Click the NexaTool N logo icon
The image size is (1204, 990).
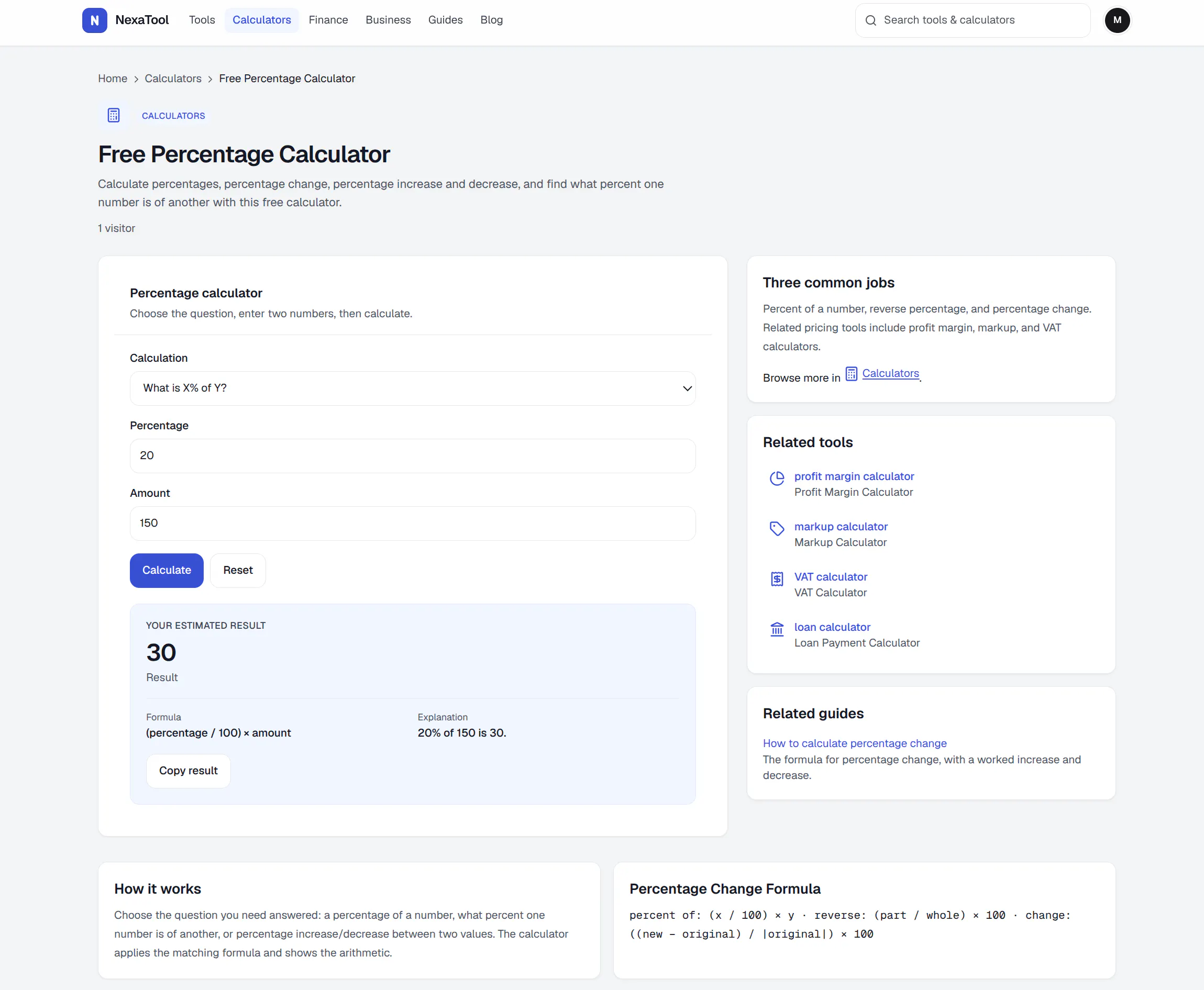(x=94, y=20)
